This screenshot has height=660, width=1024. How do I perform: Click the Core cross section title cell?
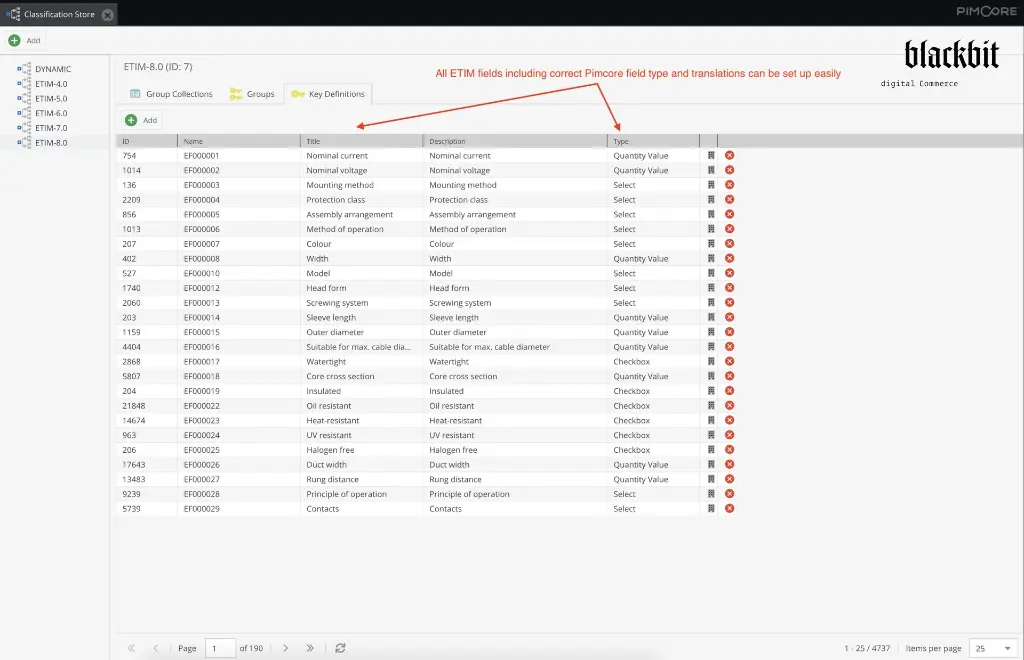coord(362,376)
